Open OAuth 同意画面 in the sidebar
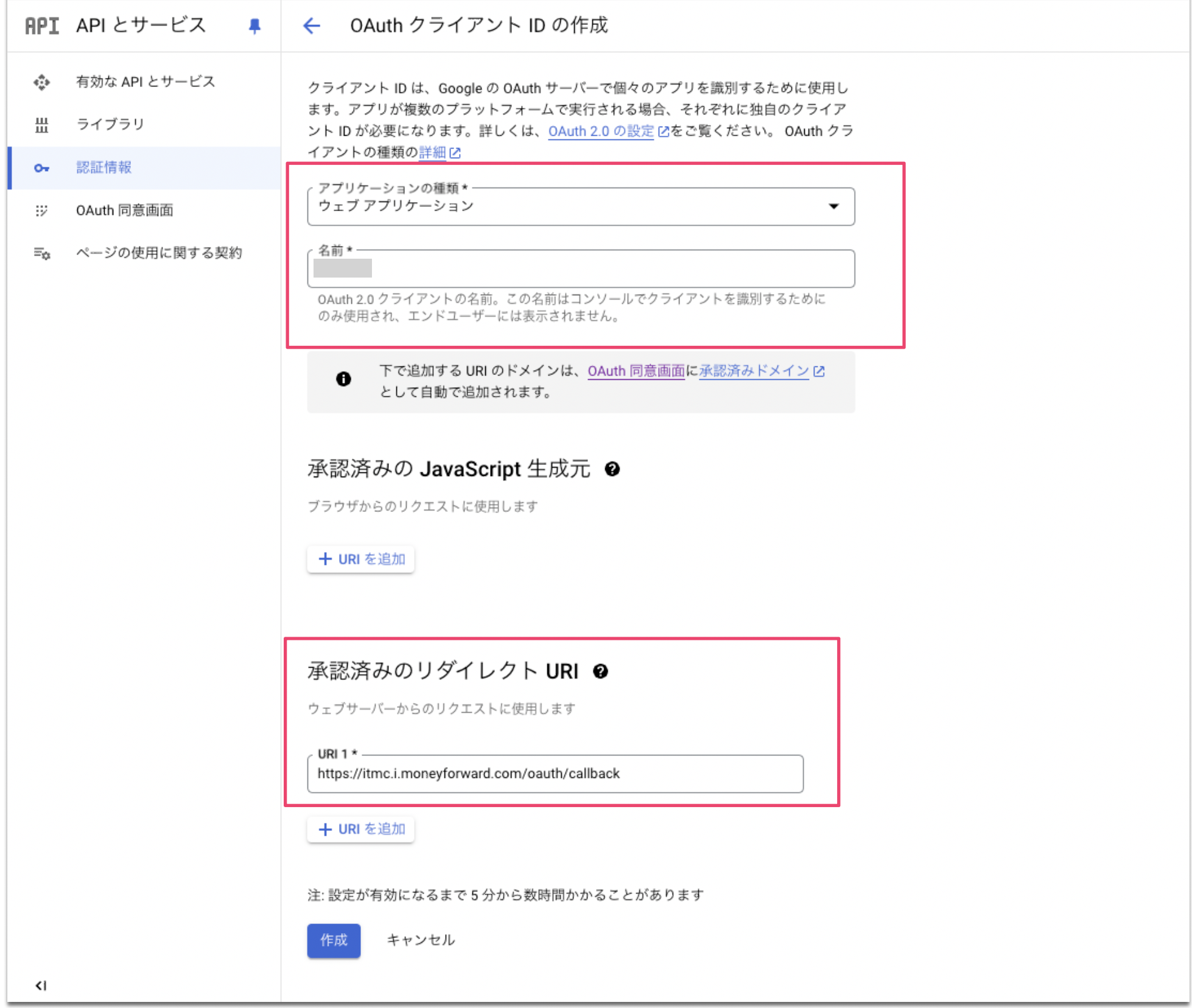The height and width of the screenshot is (1008, 1192). tap(144, 211)
